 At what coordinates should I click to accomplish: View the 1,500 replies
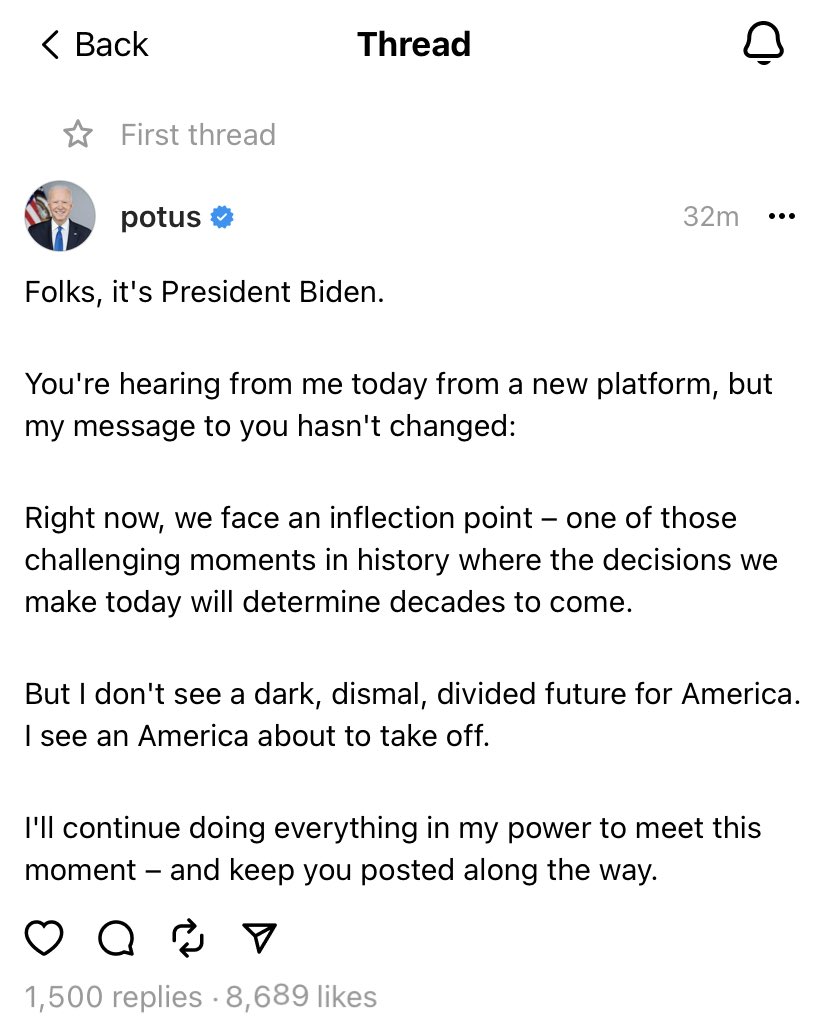pos(112,997)
